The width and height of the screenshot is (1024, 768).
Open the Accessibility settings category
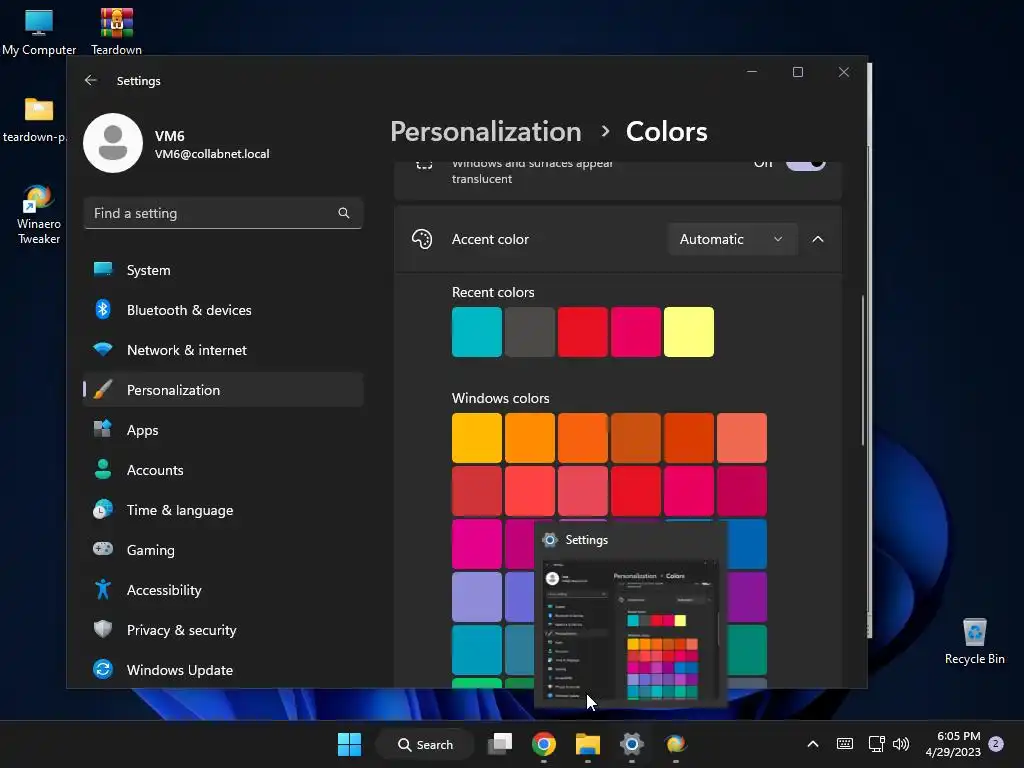[x=223, y=590]
